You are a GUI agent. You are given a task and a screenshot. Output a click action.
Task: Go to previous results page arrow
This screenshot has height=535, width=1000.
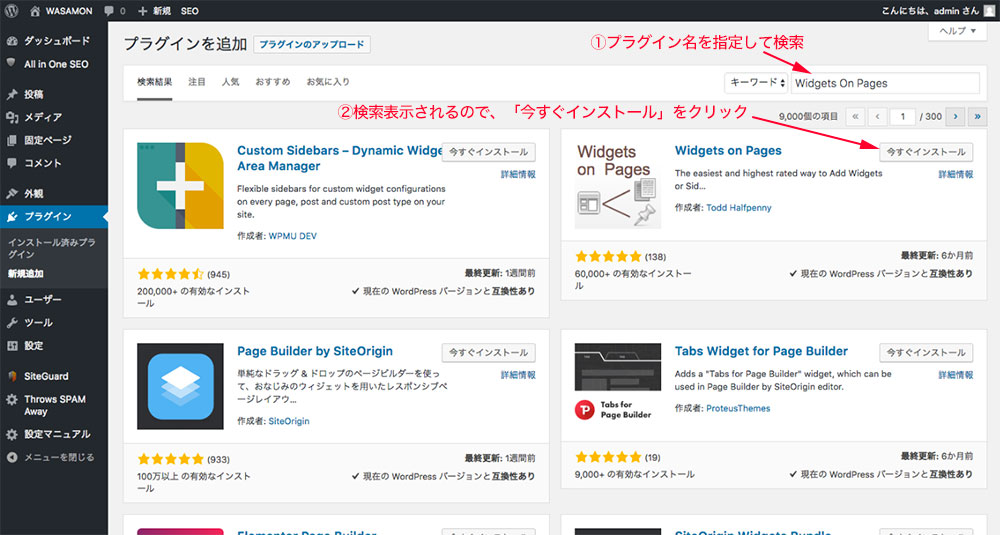[x=878, y=117]
